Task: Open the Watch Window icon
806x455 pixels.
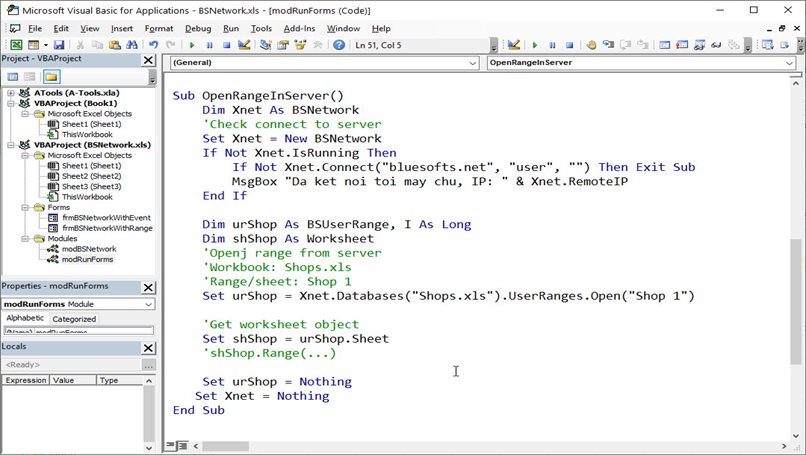Action: click(700, 45)
